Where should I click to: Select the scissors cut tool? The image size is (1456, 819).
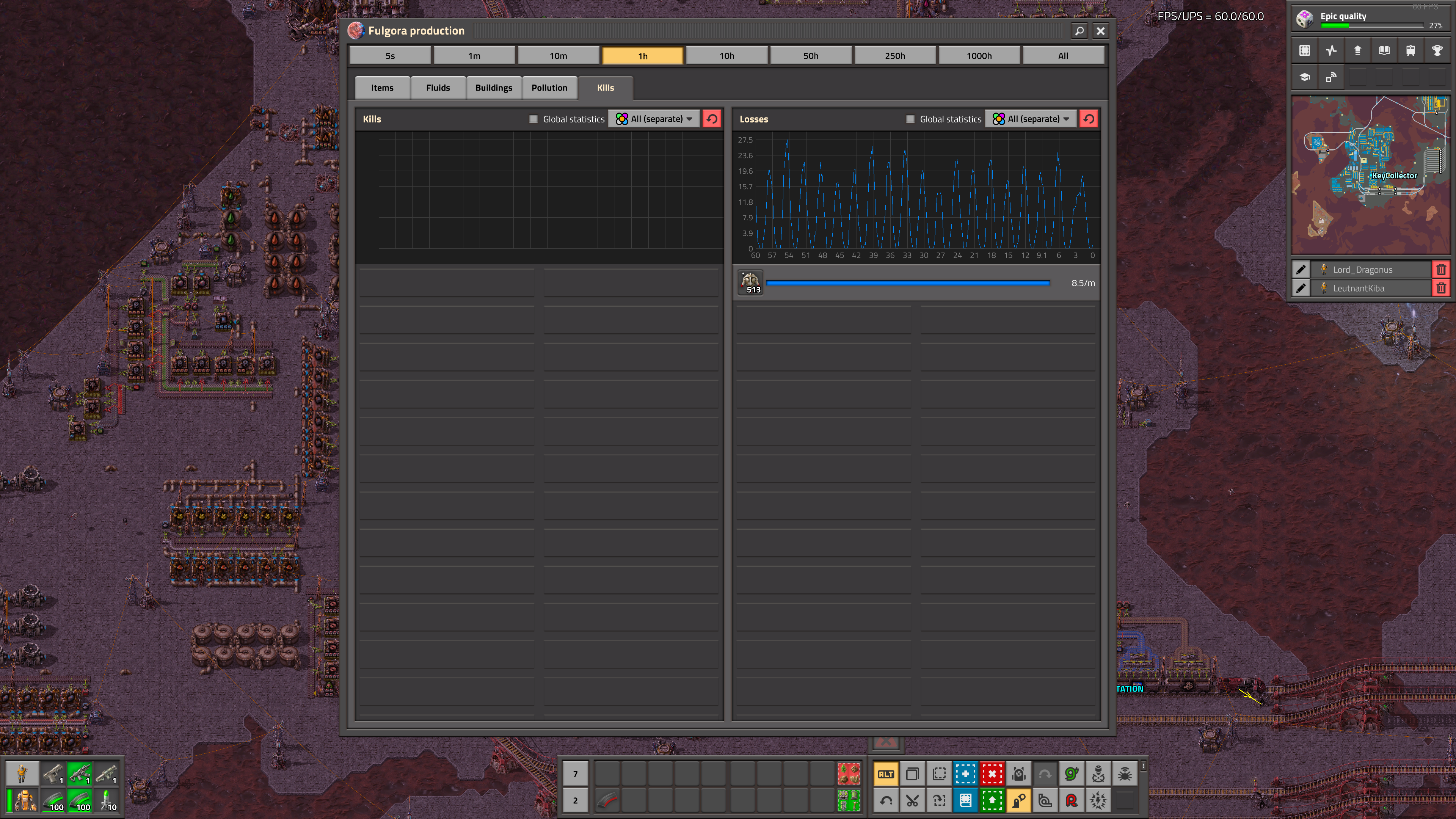click(912, 800)
